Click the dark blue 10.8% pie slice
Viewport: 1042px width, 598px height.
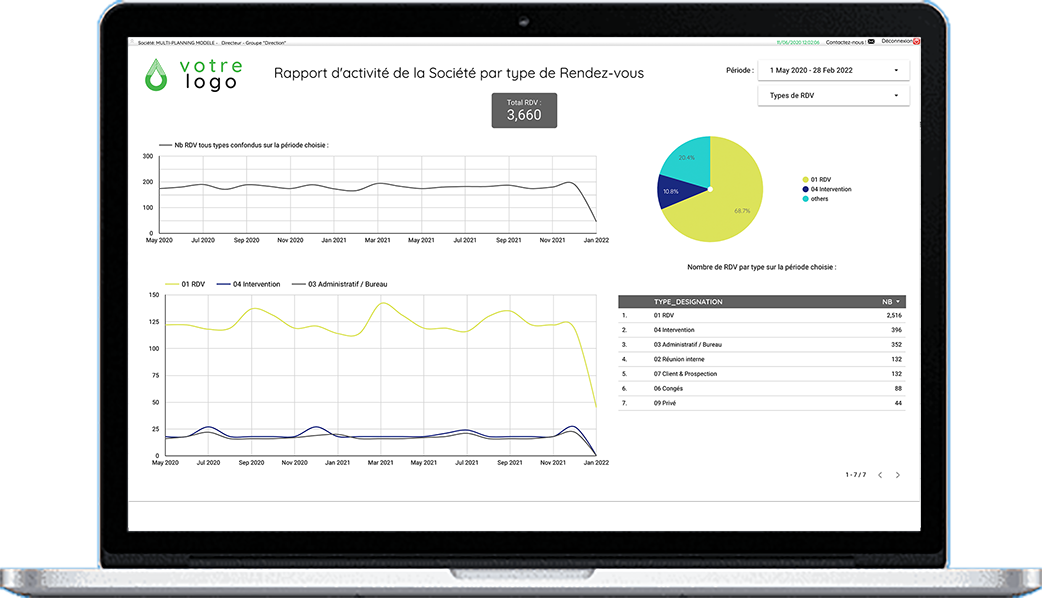pos(677,191)
